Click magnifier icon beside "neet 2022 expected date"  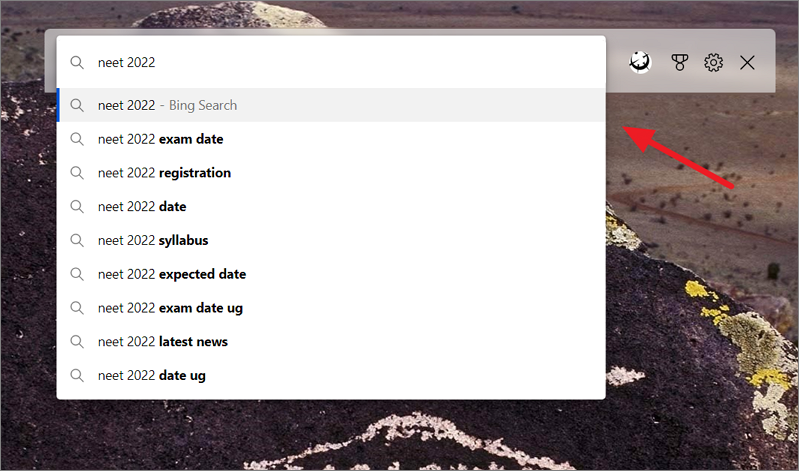77,274
